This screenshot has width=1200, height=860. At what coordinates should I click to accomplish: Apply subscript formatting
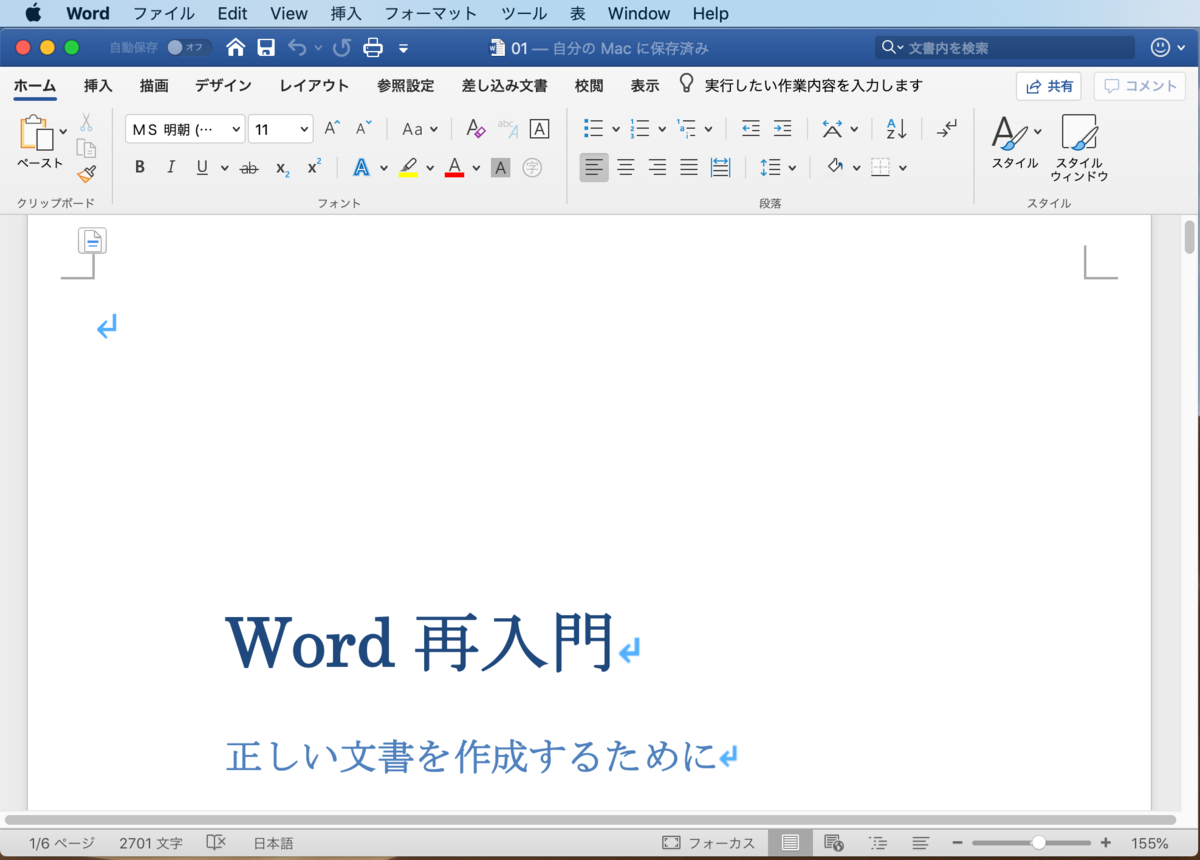tap(283, 168)
